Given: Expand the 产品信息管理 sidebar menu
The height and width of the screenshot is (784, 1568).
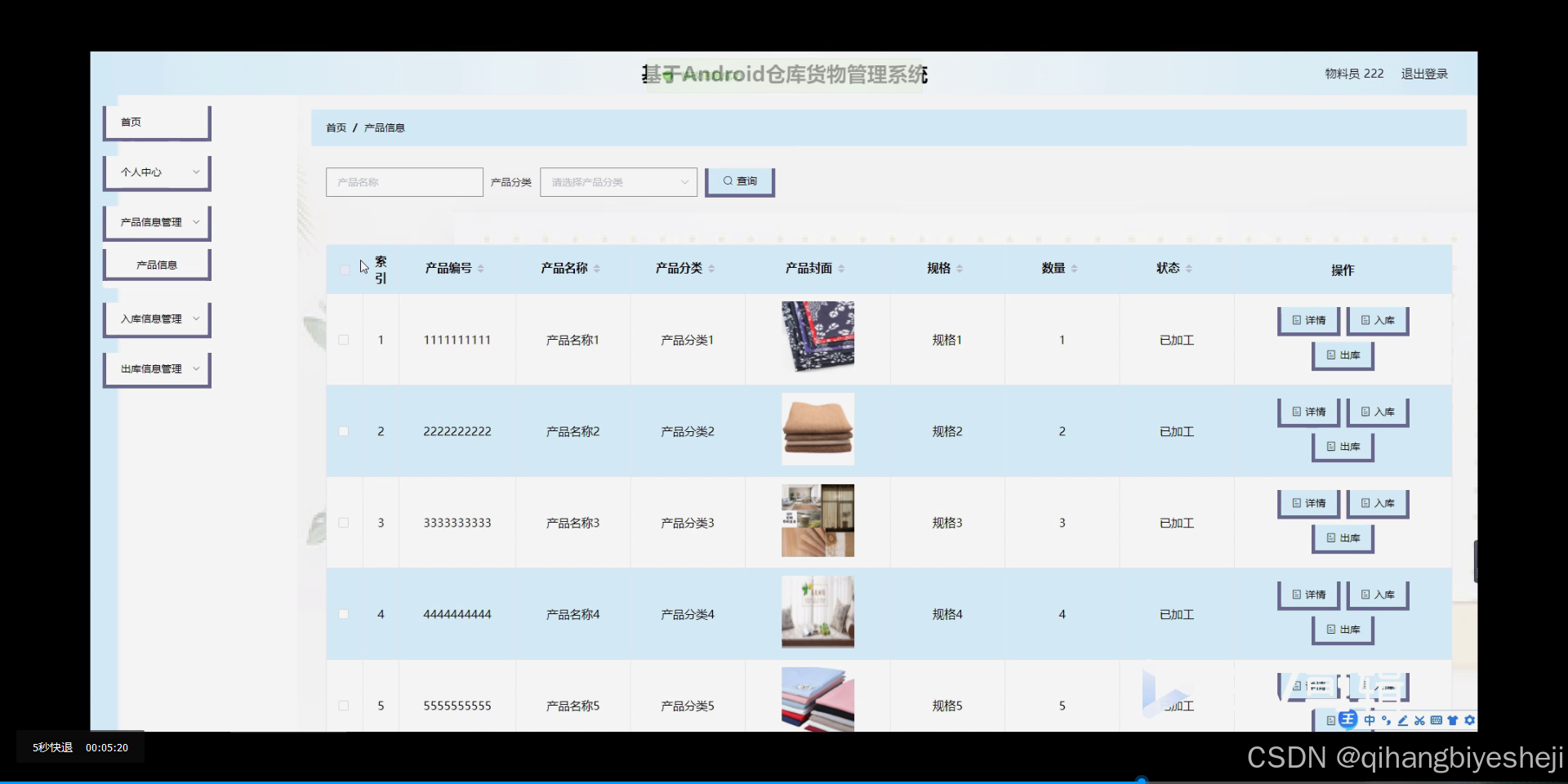Looking at the screenshot, I should 156,221.
